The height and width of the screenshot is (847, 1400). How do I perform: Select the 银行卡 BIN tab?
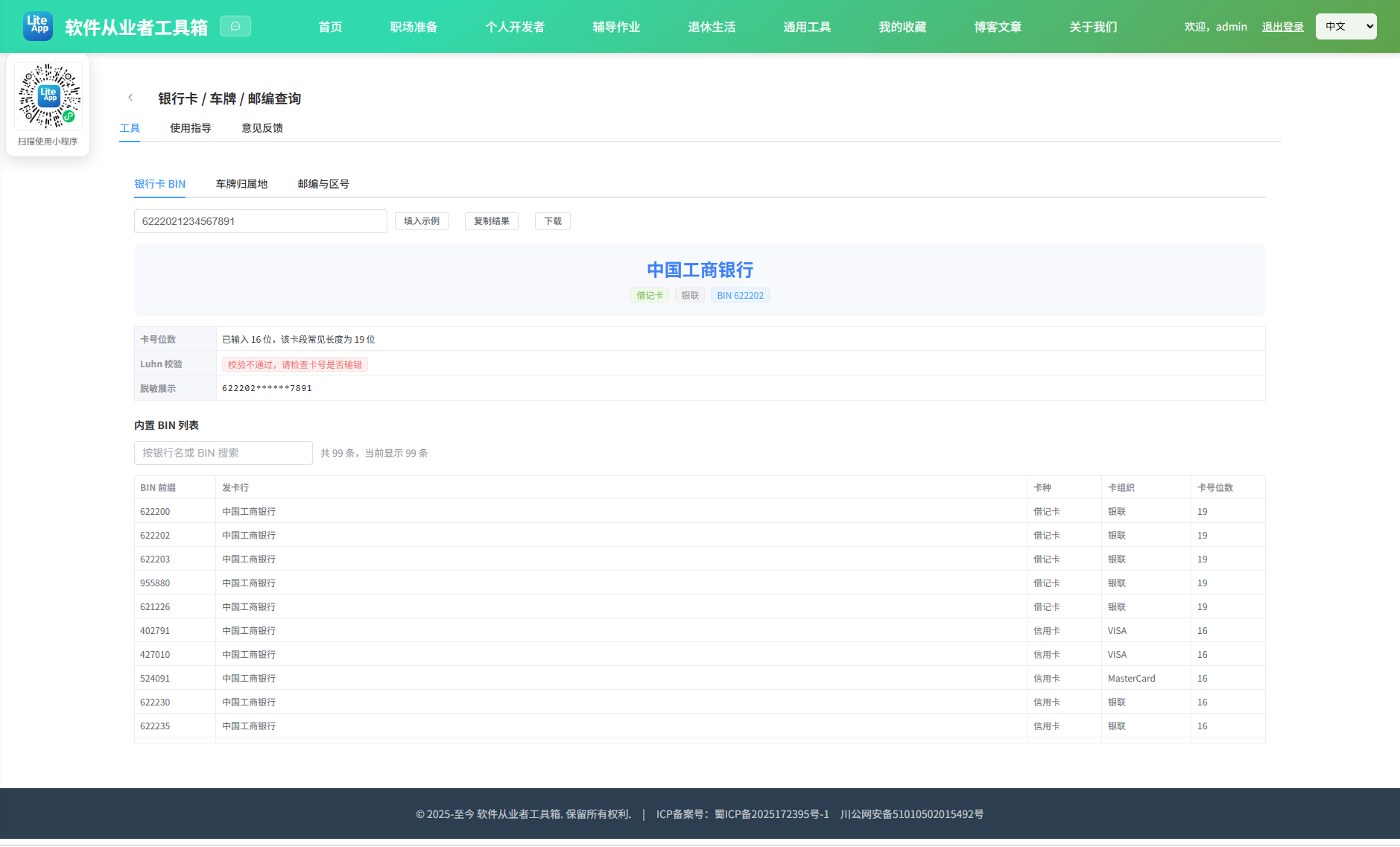tap(159, 184)
